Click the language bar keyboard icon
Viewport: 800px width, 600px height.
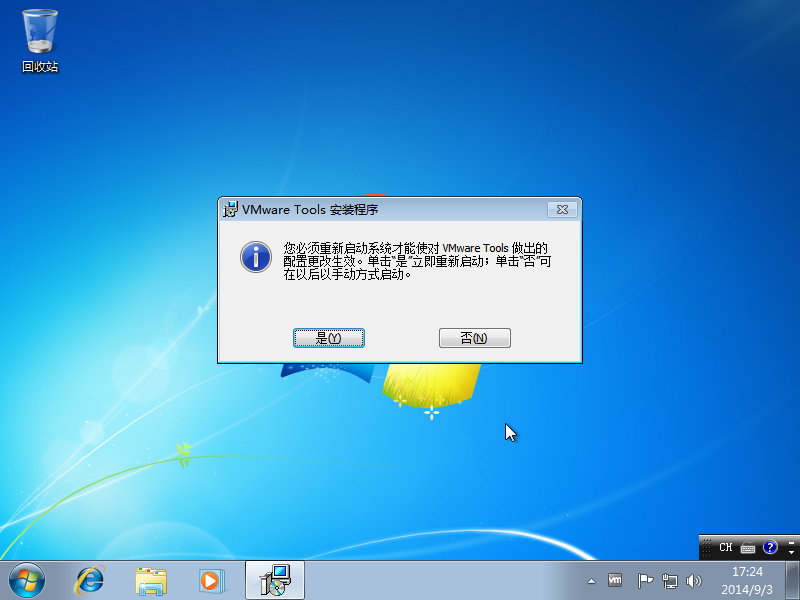pyautogui.click(x=748, y=548)
